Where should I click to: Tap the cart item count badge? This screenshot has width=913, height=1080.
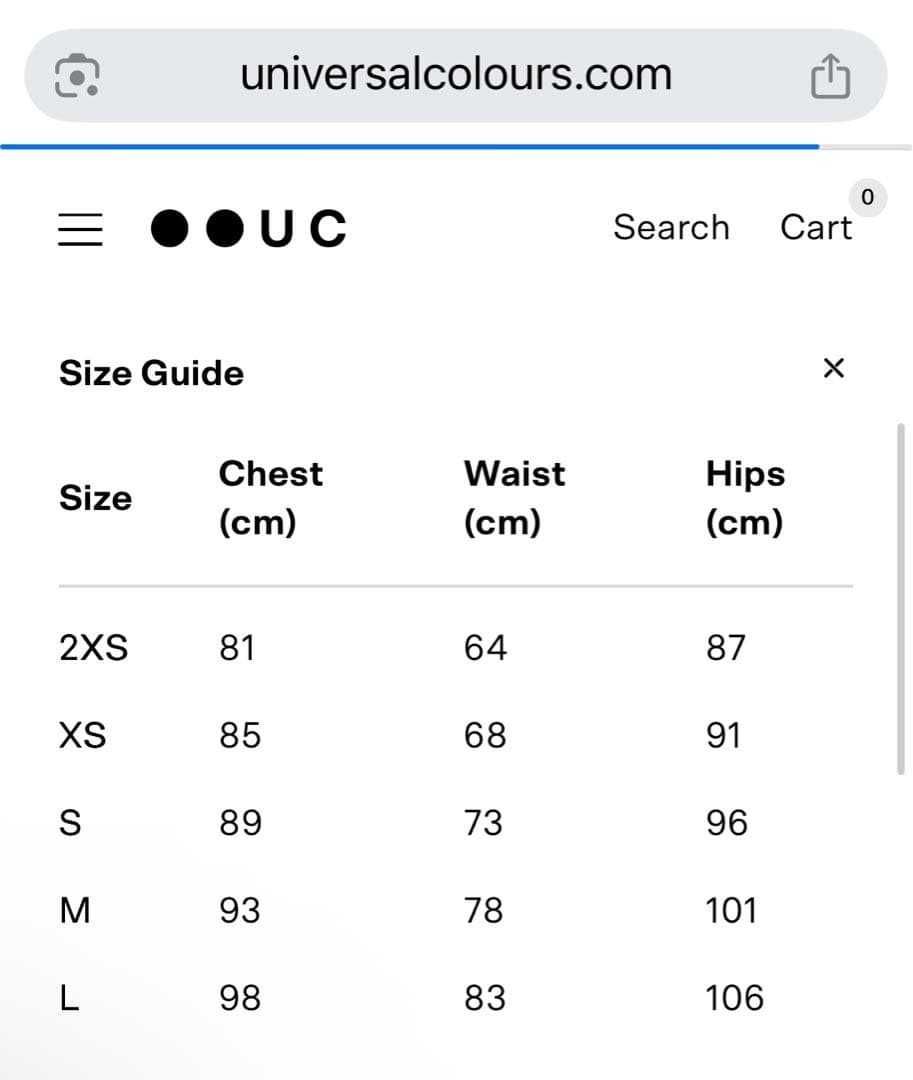(x=867, y=197)
